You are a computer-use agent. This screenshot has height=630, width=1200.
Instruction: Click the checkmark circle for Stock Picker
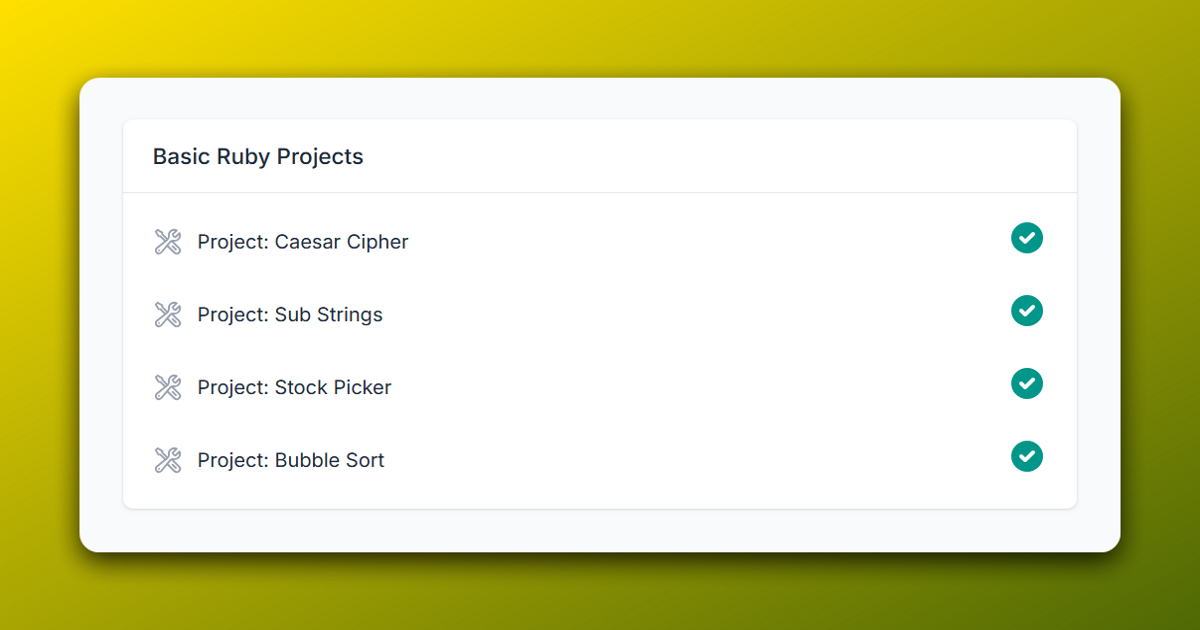pos(1027,383)
